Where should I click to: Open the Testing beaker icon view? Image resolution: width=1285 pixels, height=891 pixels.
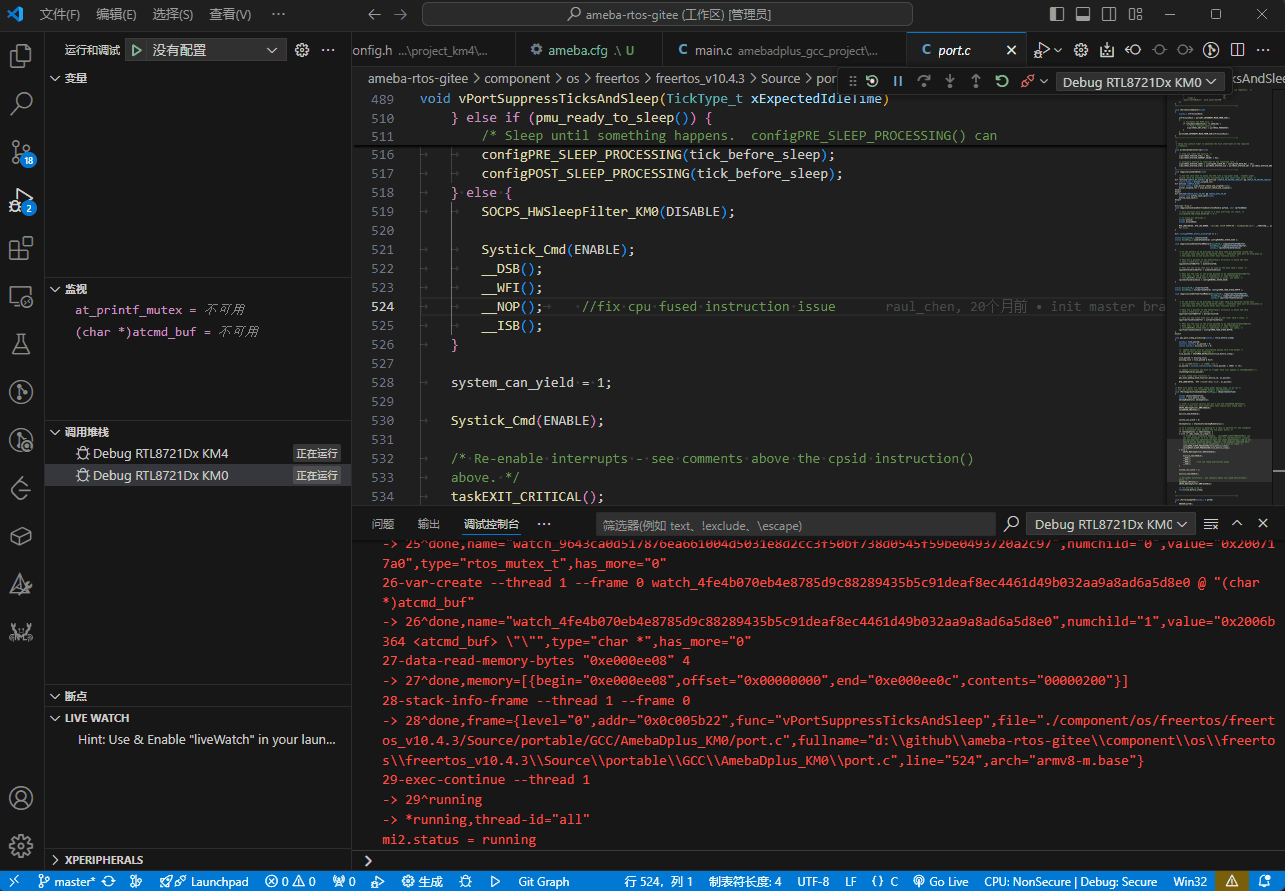(21, 344)
